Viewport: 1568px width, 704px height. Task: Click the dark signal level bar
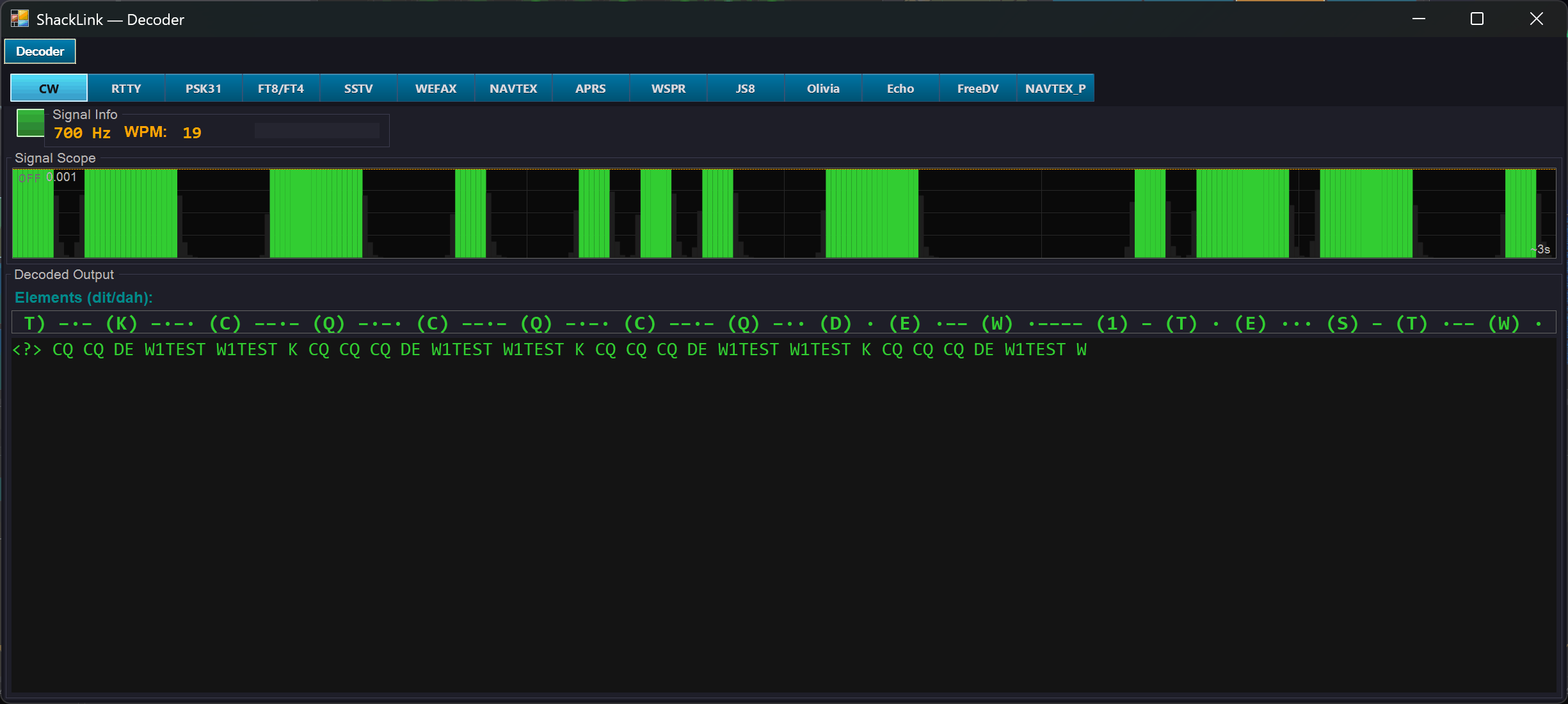(x=317, y=131)
